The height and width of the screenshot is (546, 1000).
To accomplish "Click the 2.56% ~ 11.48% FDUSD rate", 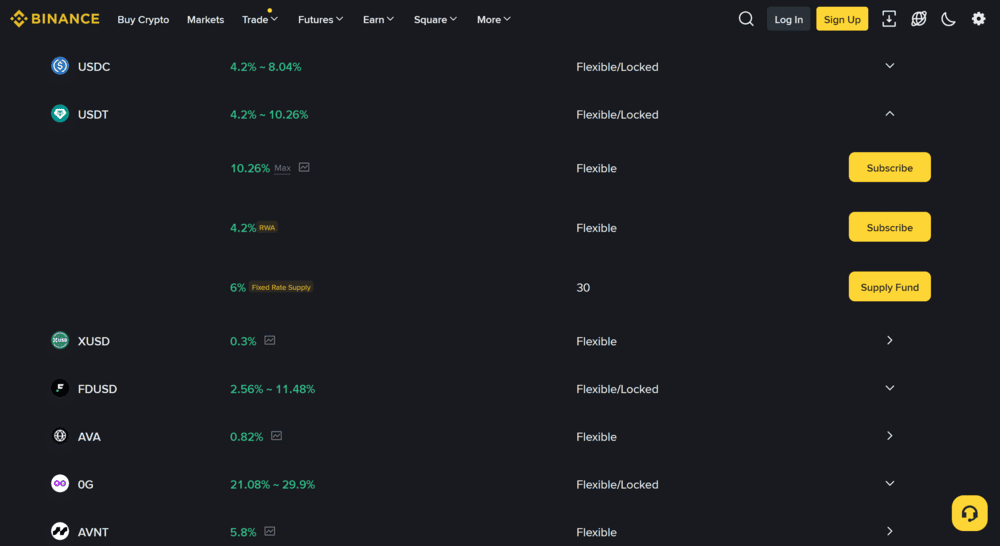I will pyautogui.click(x=272, y=389).
